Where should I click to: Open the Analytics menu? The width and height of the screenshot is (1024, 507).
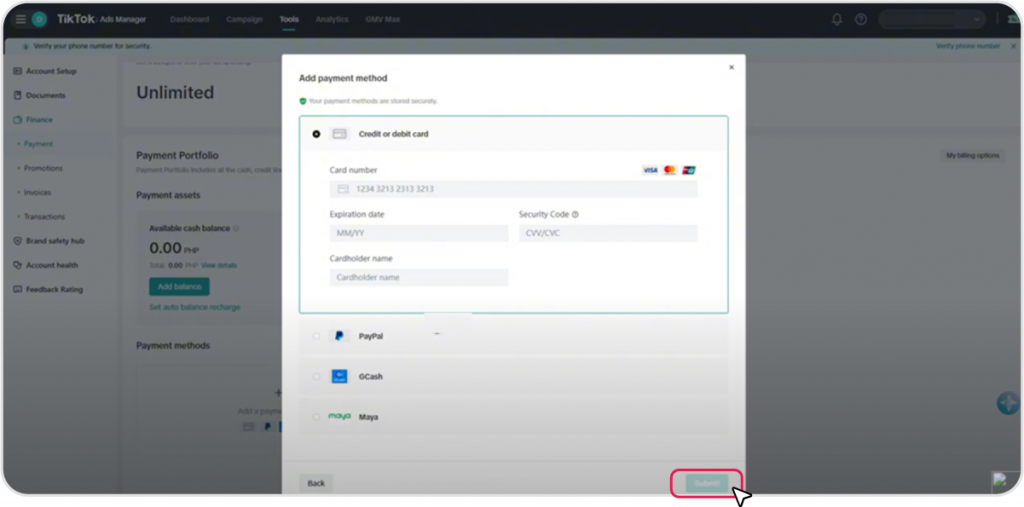pos(332,19)
